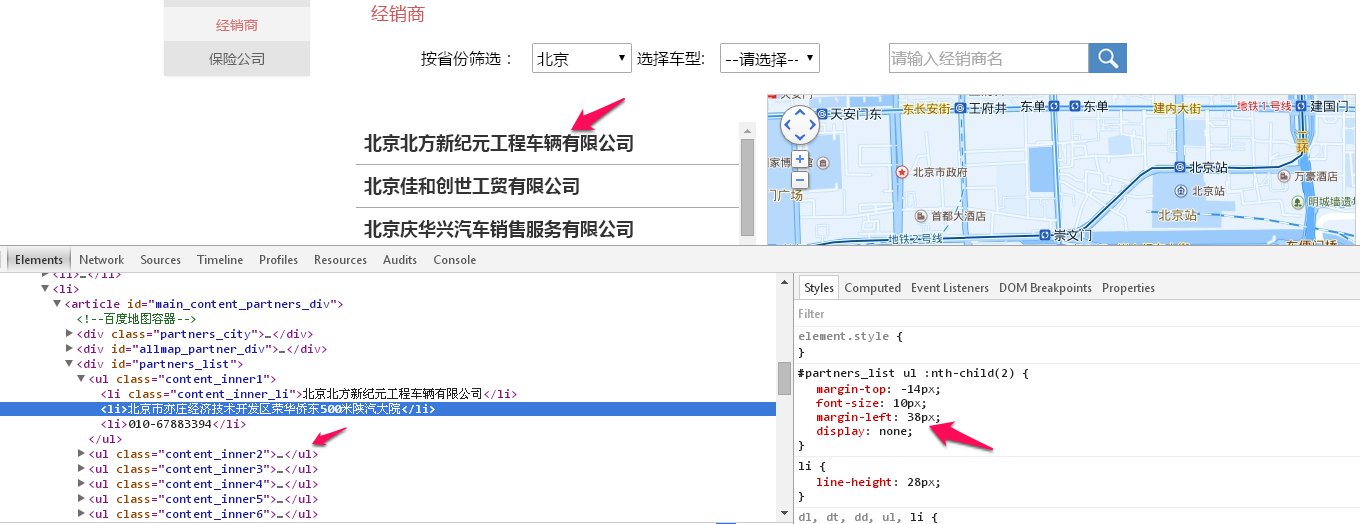1360x524 pixels.
Task: Open the 选择车型 dropdown showing --请选择--
Action: coord(770,59)
